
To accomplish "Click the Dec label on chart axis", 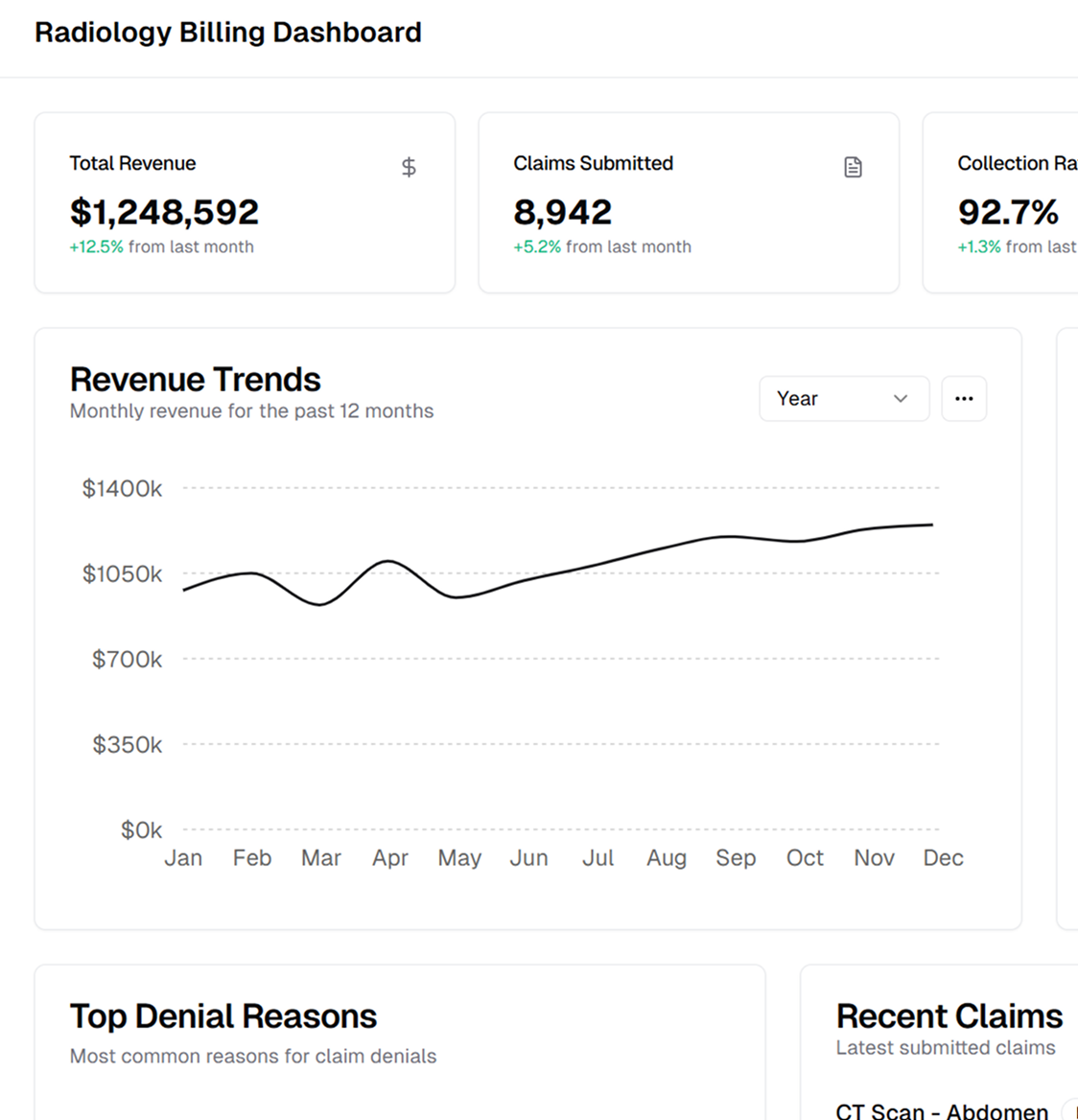I will coord(943,858).
